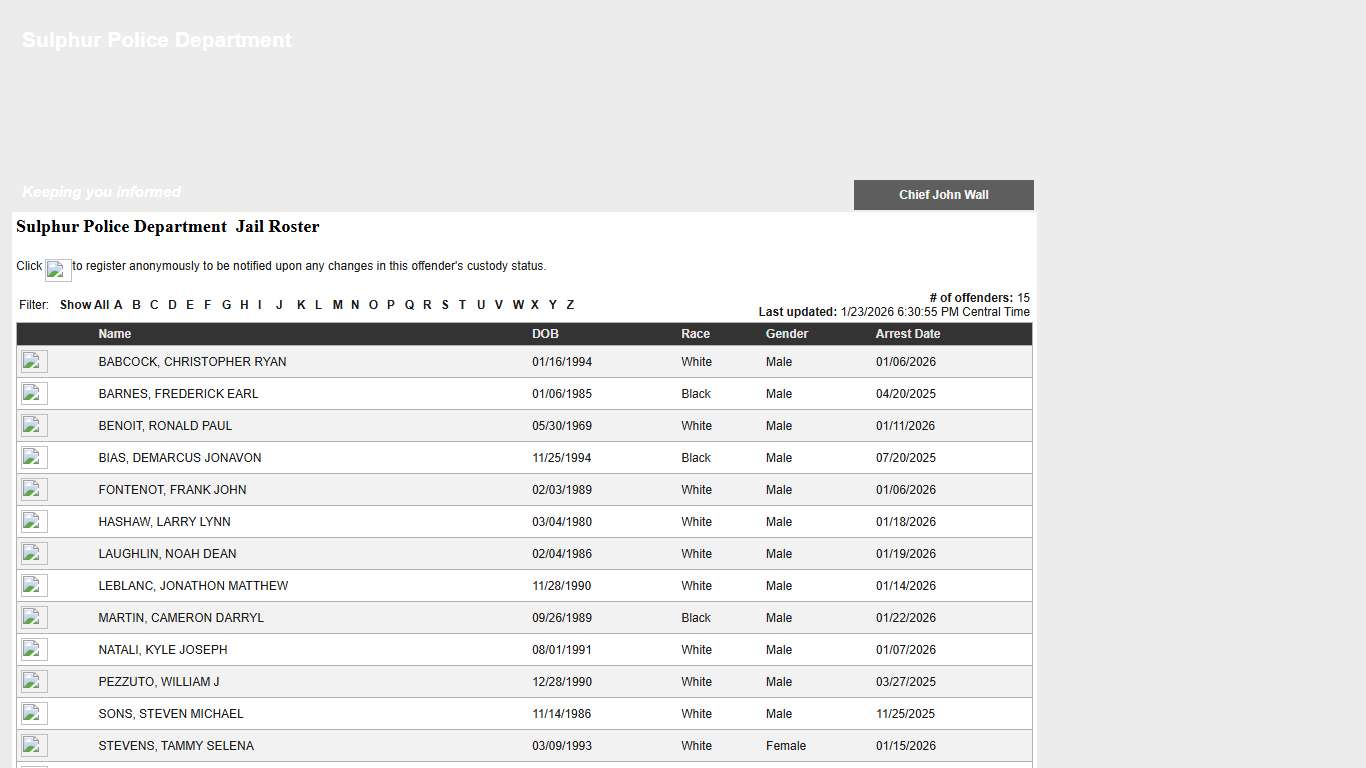
Task: Click the icon next to Fontenot, Frank John
Action: click(x=34, y=490)
